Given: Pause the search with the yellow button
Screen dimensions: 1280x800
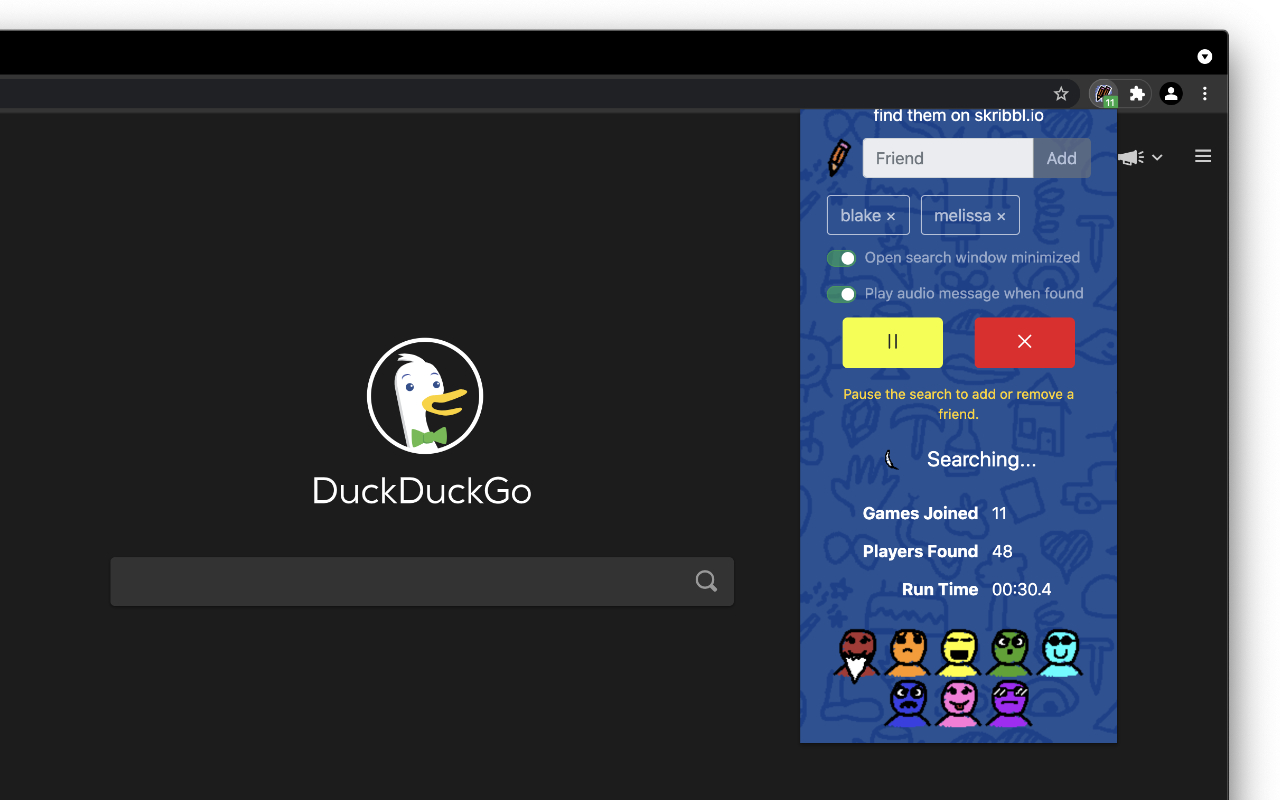Looking at the screenshot, I should click(x=891, y=342).
